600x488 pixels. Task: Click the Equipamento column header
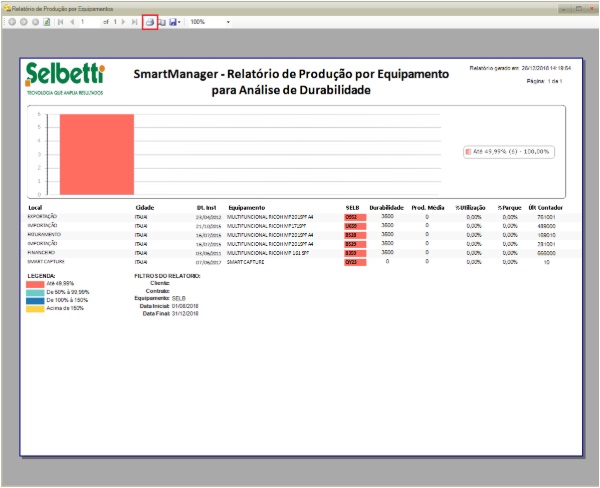click(x=247, y=208)
